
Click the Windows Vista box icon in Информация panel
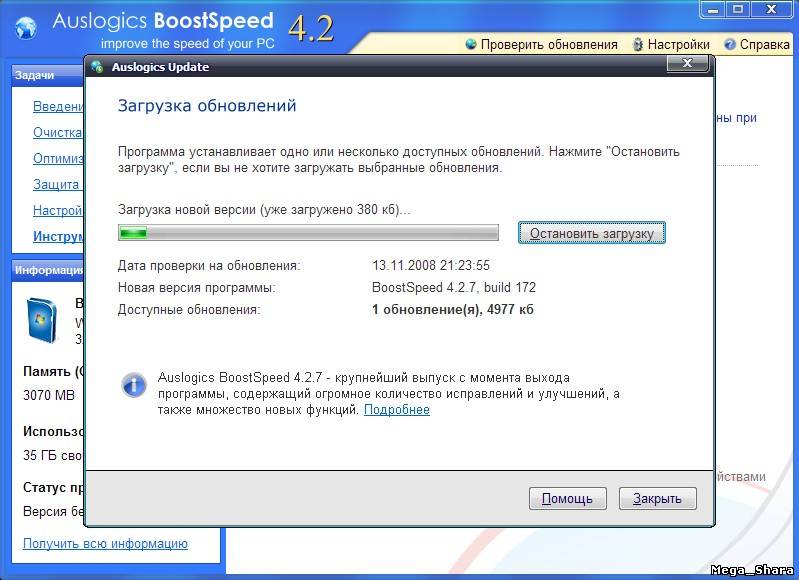(x=41, y=321)
